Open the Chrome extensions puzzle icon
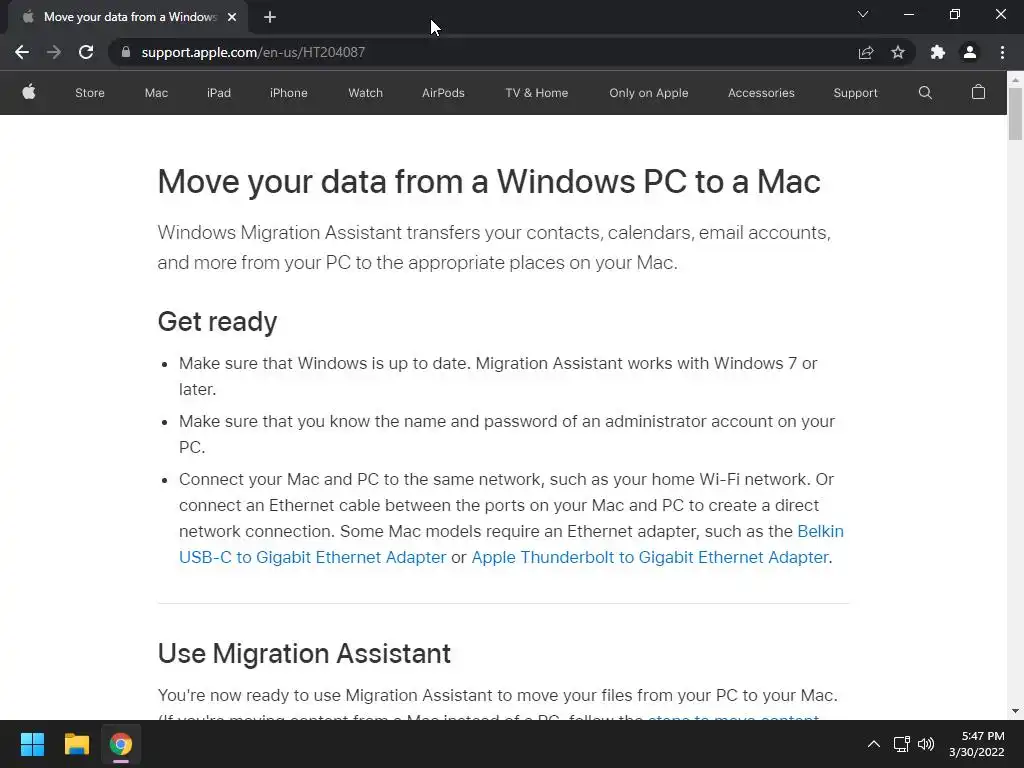 click(x=938, y=52)
